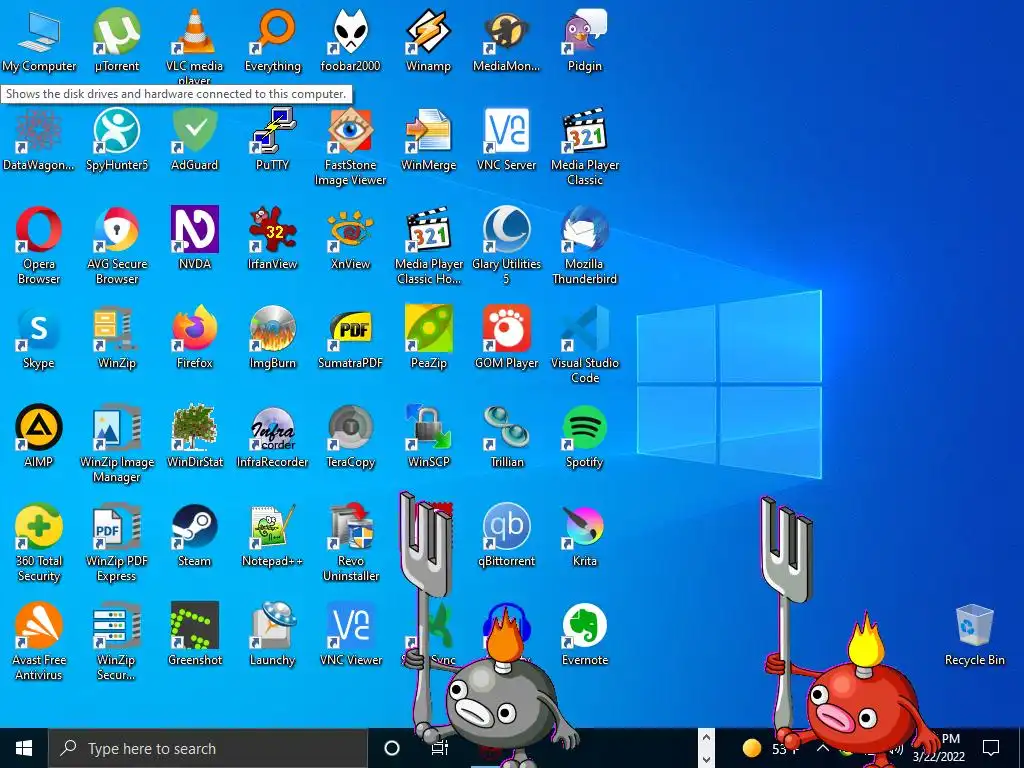The width and height of the screenshot is (1024, 768).
Task: Select the Visual Studio Code shortcut
Action: tap(584, 328)
